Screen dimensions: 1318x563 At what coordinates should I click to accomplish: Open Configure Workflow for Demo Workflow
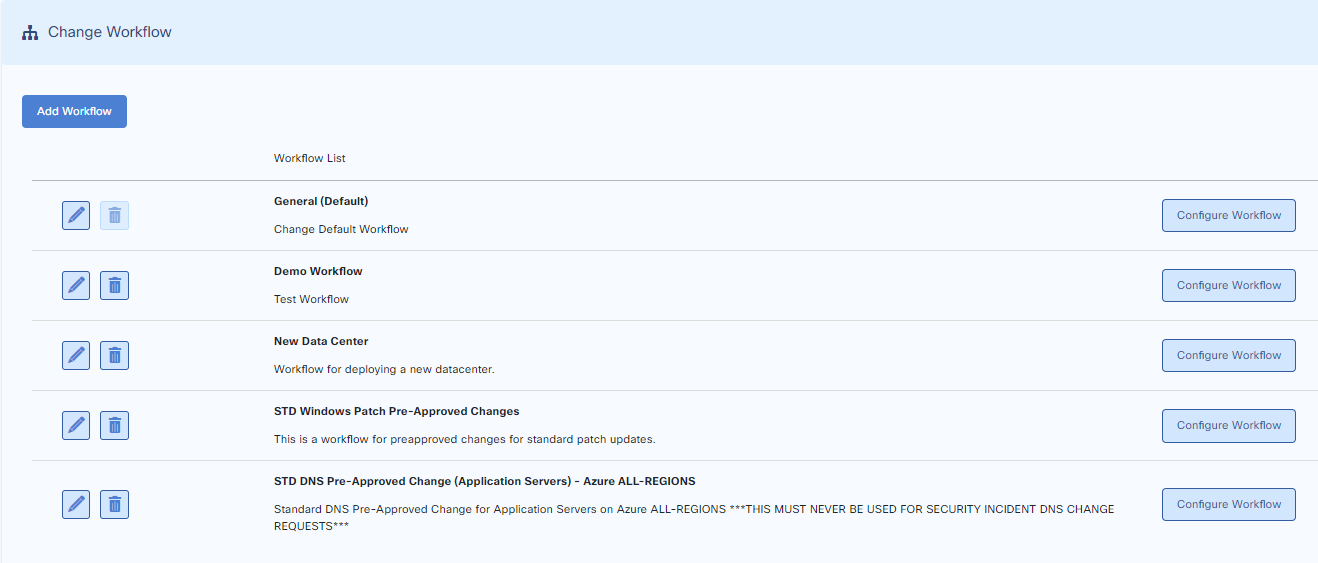[x=1228, y=285]
